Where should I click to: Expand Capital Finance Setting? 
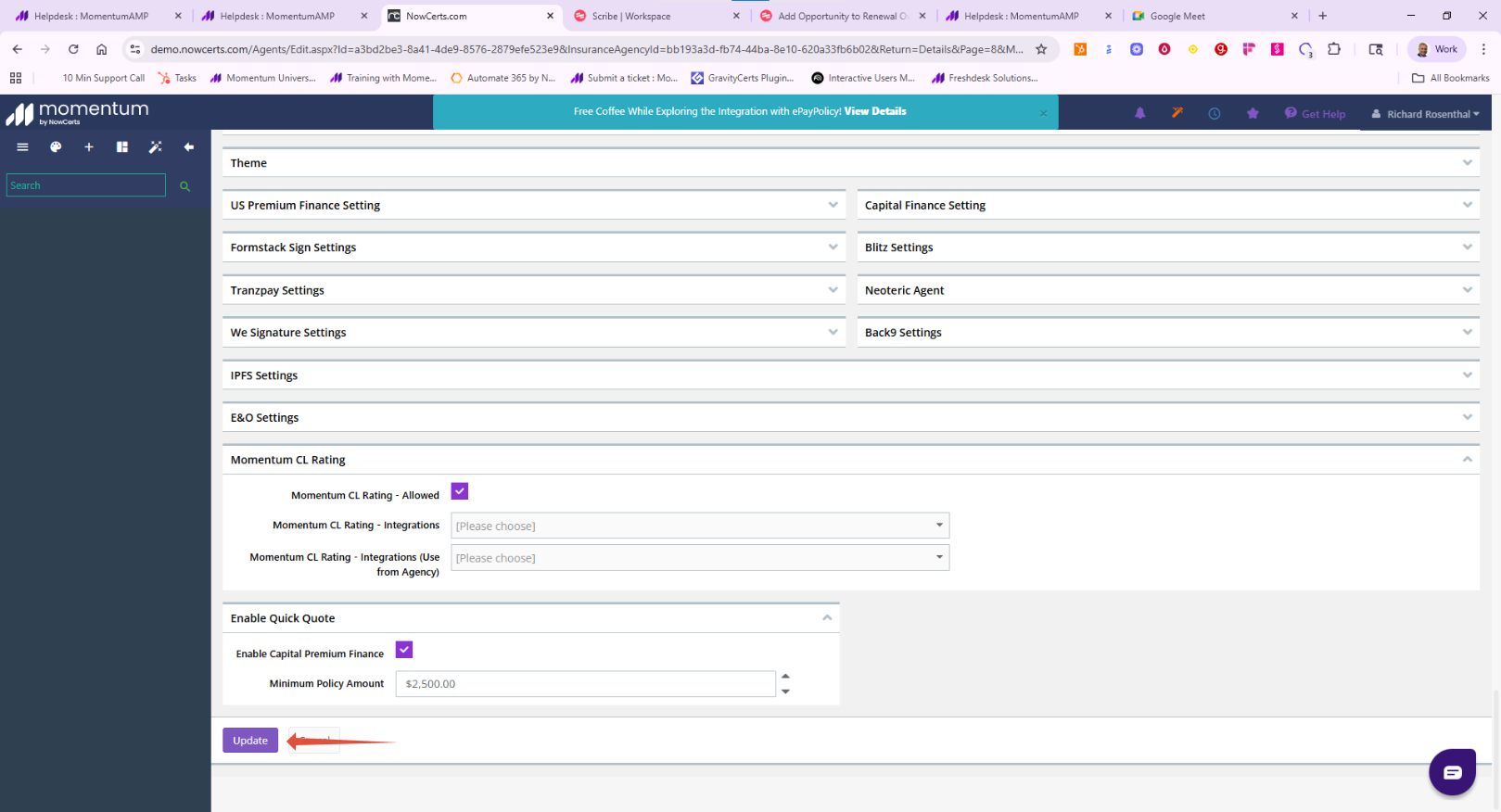[x=1168, y=206]
